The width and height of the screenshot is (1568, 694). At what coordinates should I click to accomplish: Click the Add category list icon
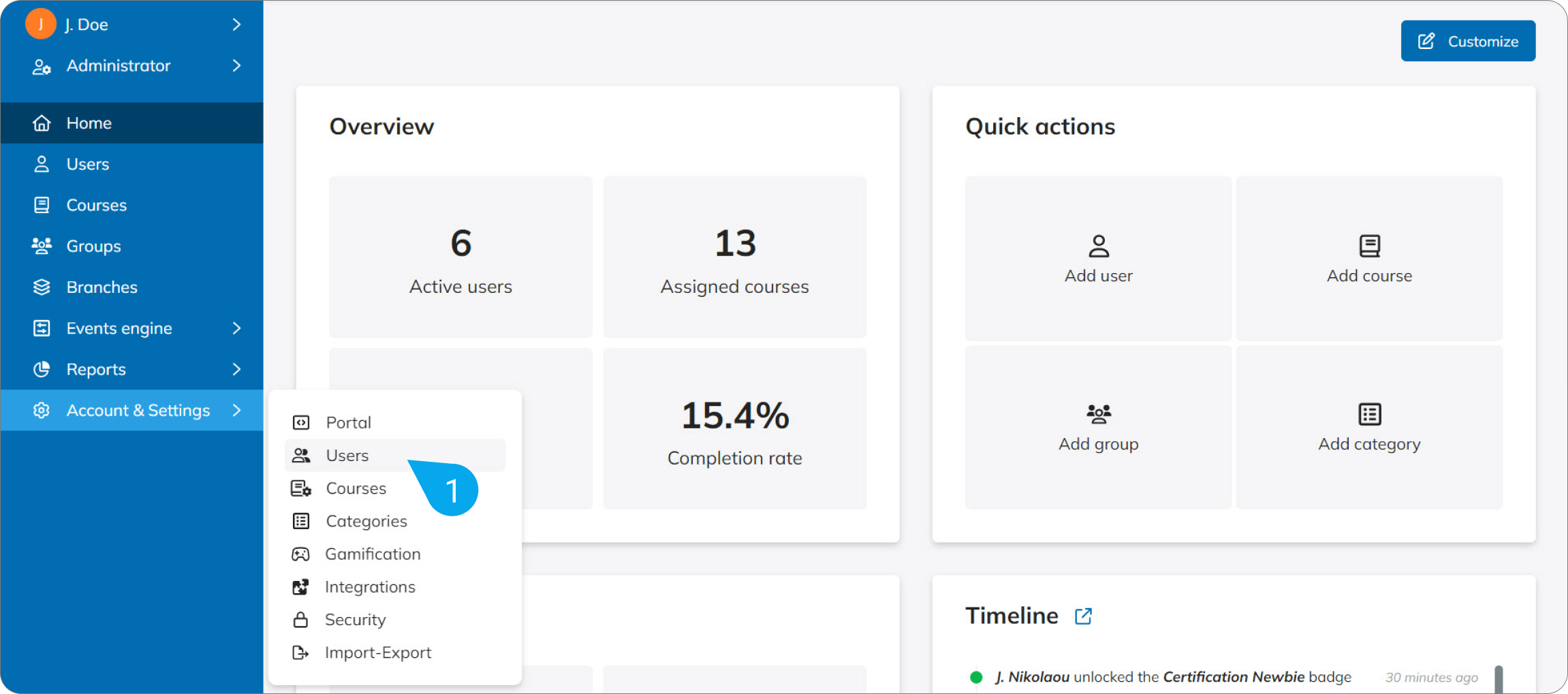pyautogui.click(x=1370, y=414)
